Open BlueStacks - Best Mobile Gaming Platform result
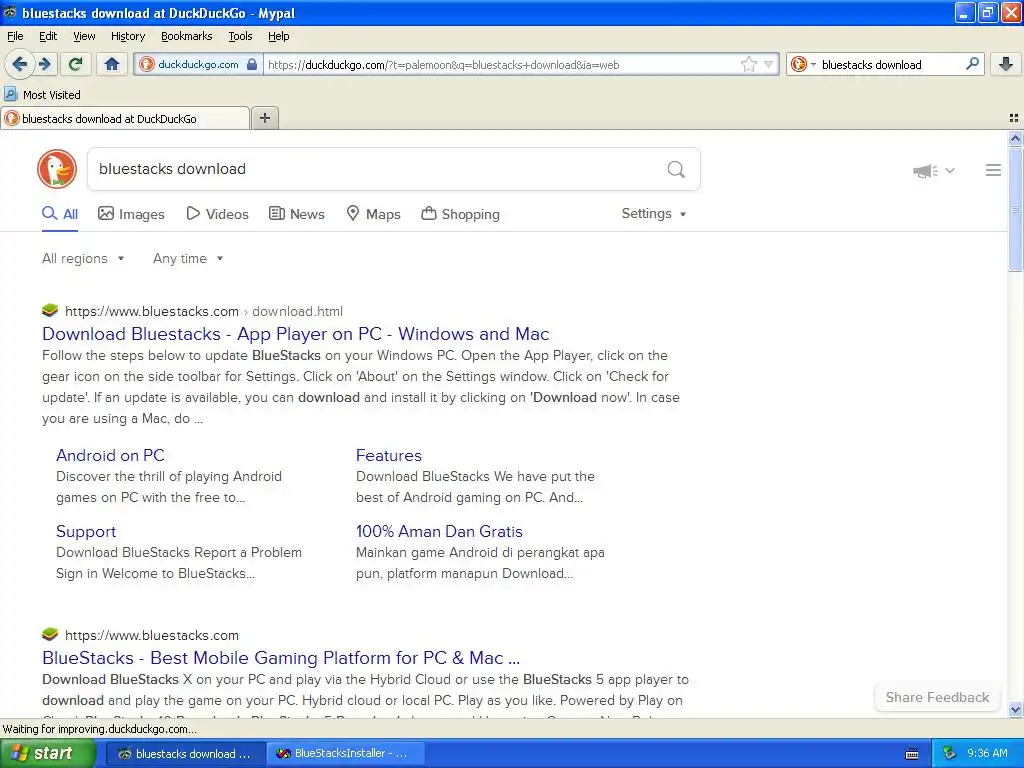The image size is (1024, 768). pos(281,658)
